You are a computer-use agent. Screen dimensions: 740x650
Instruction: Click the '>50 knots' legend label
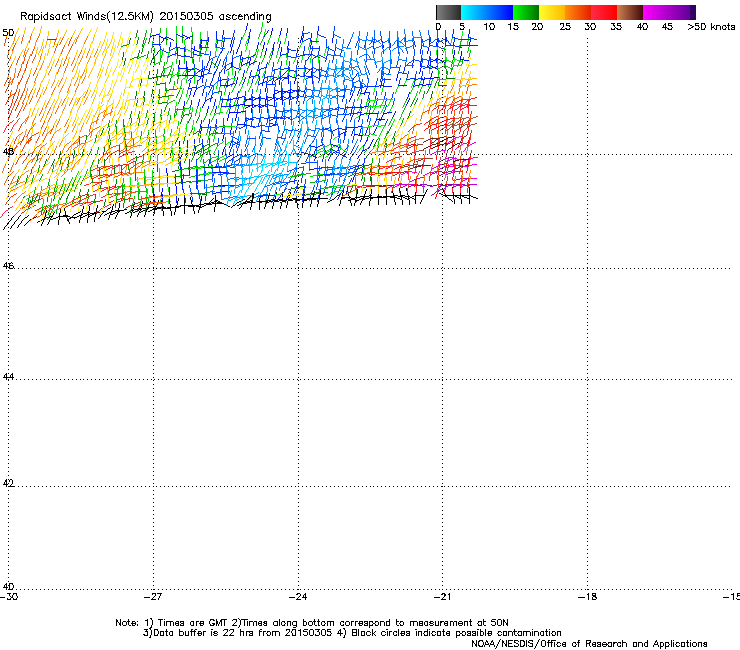tap(711, 27)
